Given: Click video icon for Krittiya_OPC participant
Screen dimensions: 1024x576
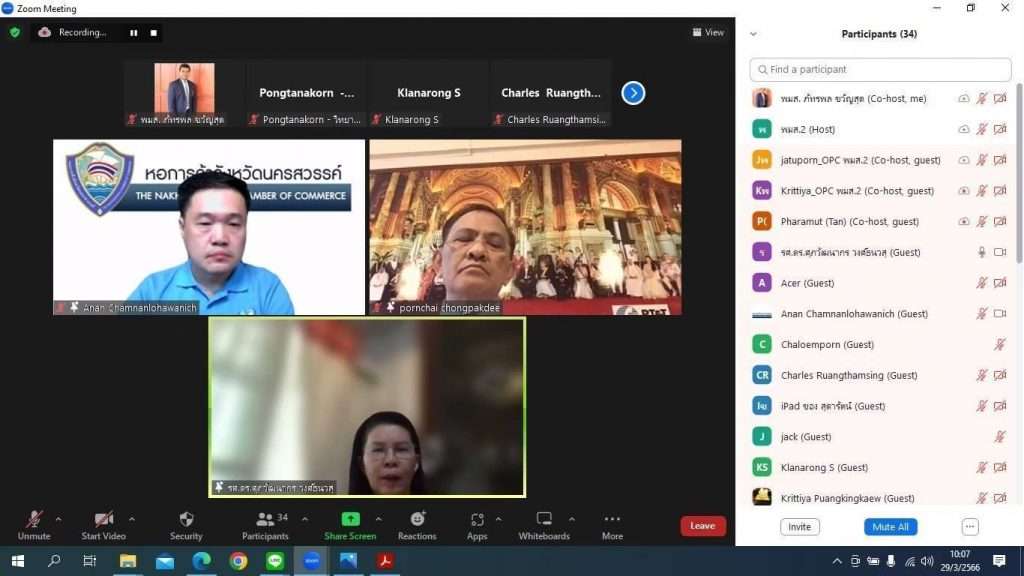Looking at the screenshot, I should (x=1000, y=191).
